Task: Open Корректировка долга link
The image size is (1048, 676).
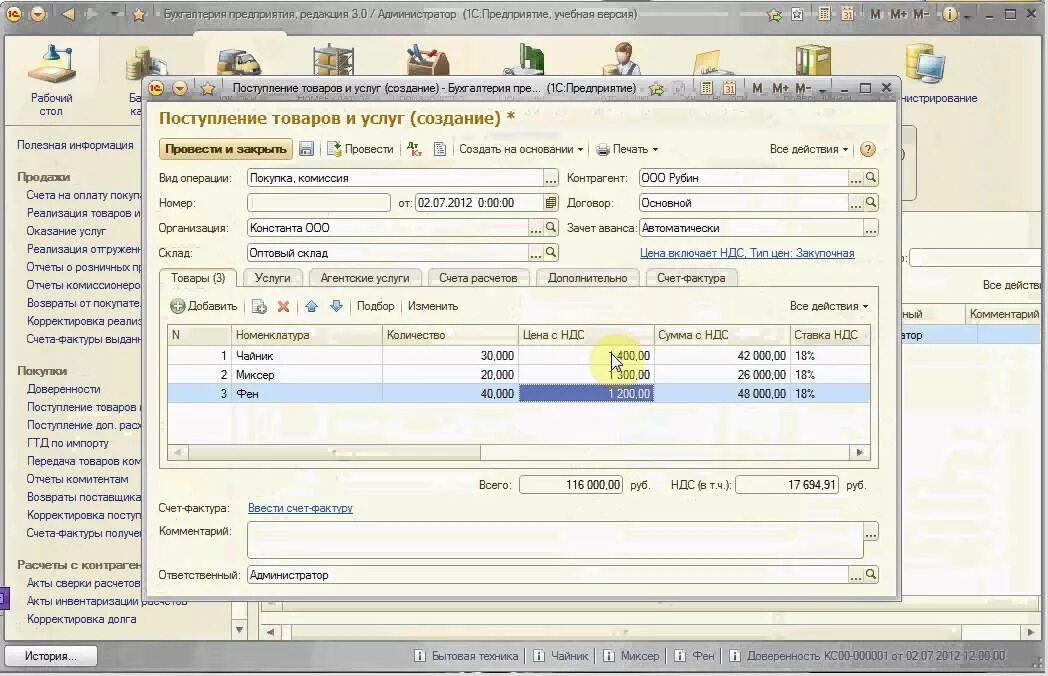Action: (x=82, y=619)
